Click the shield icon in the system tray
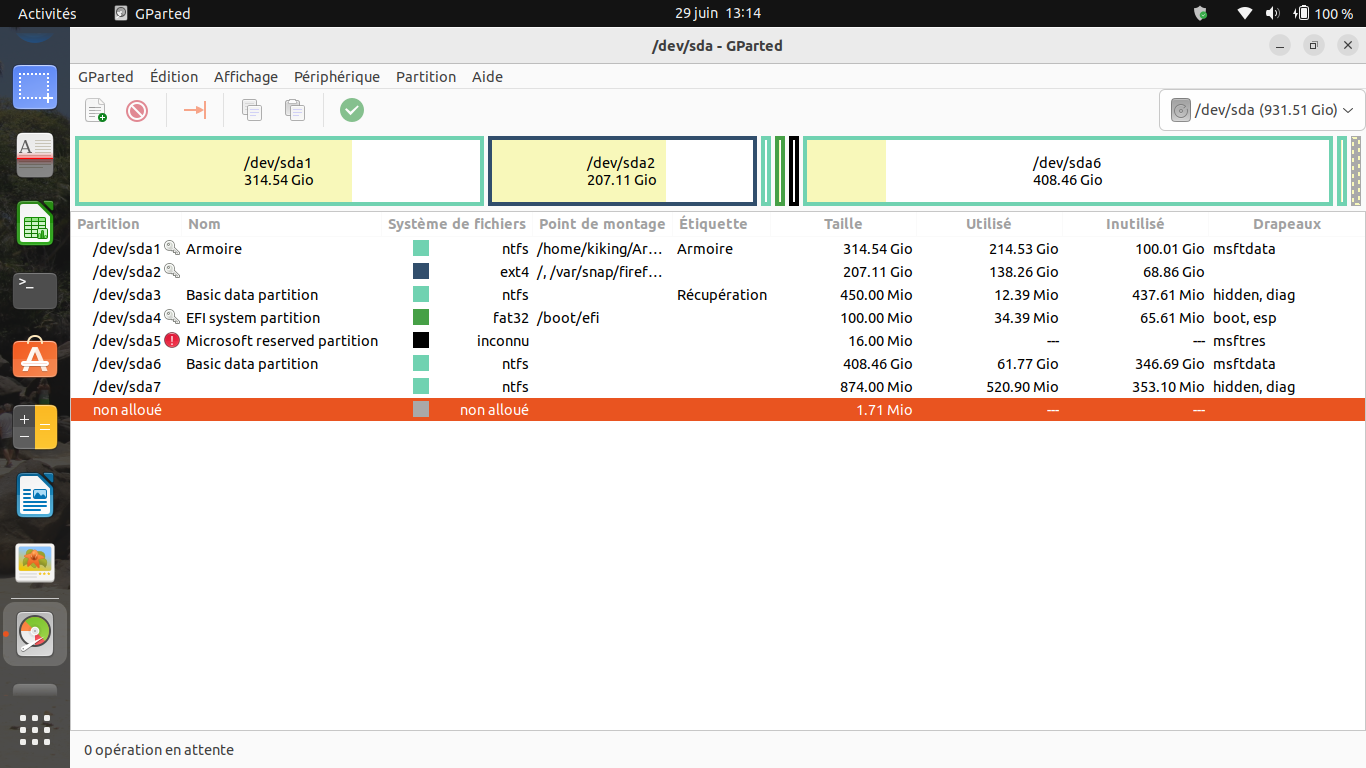Viewport: 1366px width, 768px height. 1200,13
